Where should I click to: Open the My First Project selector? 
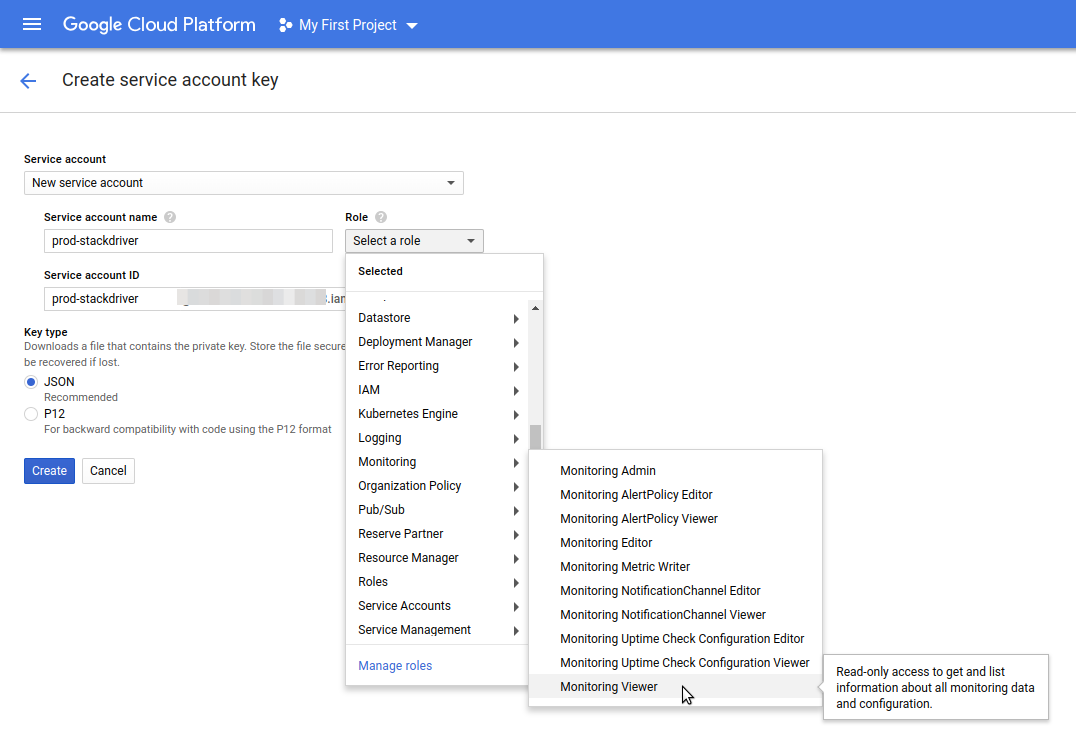348,25
